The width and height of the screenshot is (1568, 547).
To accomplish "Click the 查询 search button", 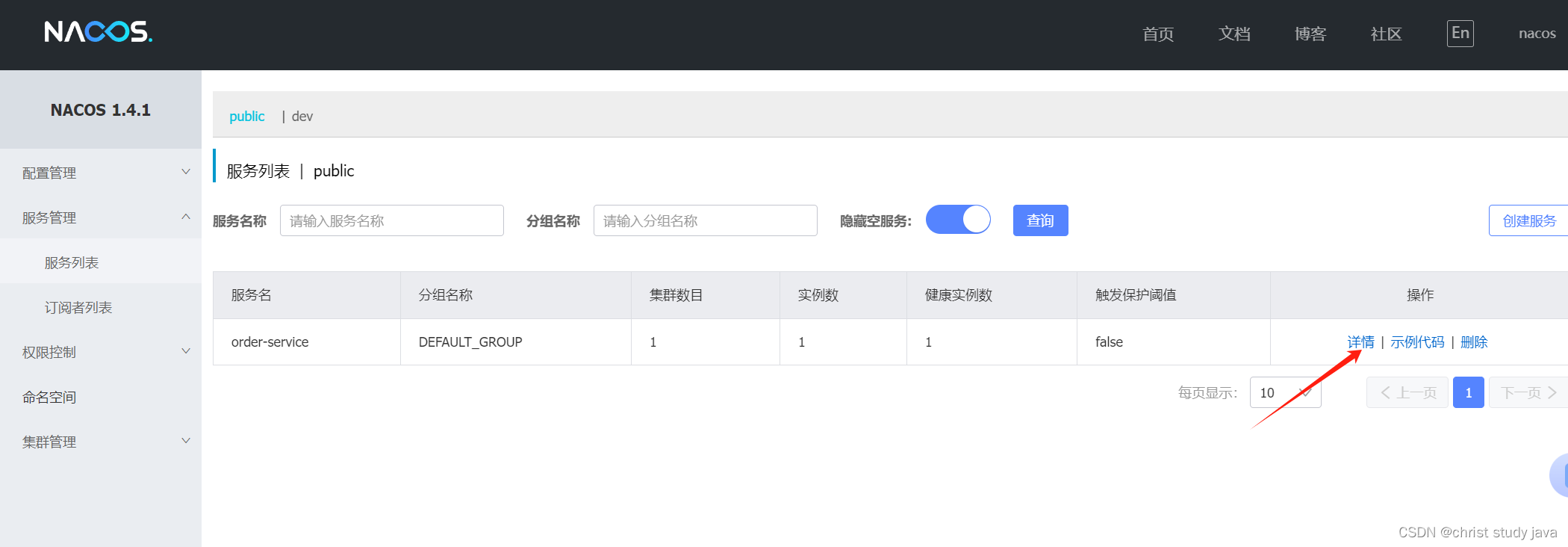I will click(1040, 220).
